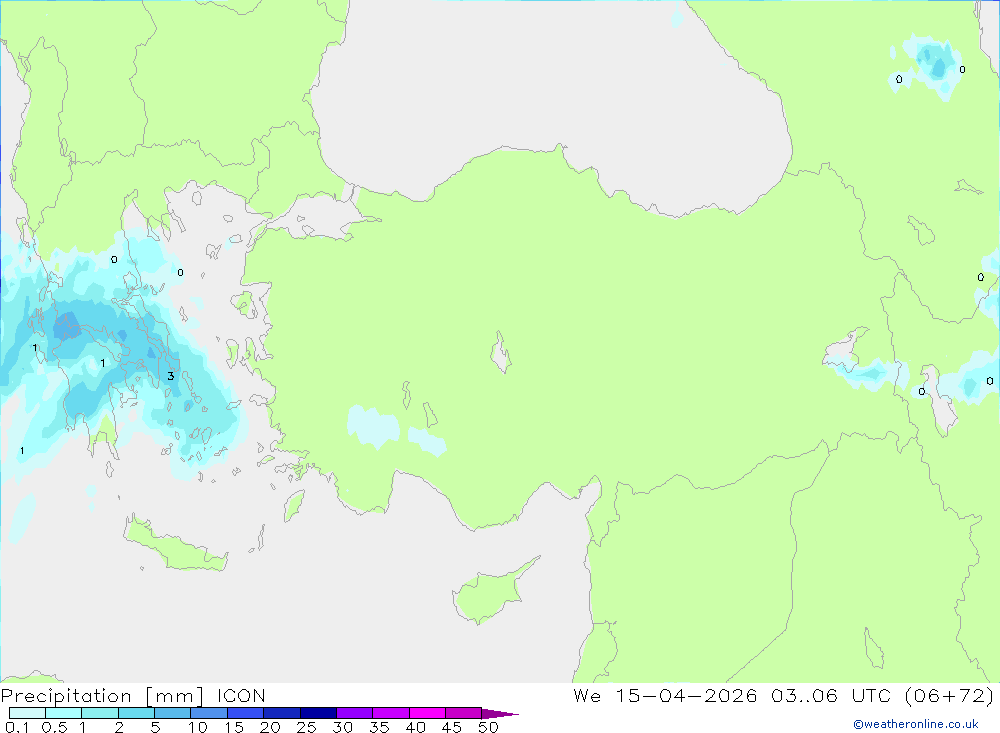Click the 20–25 mm legend color swatch
The image size is (1000, 733).
[x=282, y=713]
